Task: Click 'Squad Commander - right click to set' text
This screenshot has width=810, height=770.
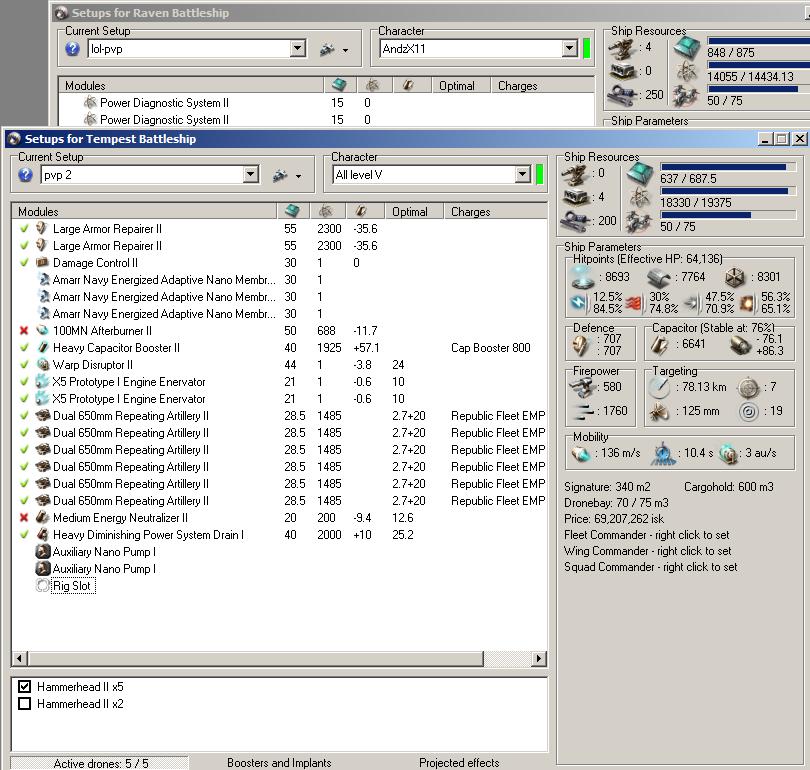Action: click(x=650, y=567)
